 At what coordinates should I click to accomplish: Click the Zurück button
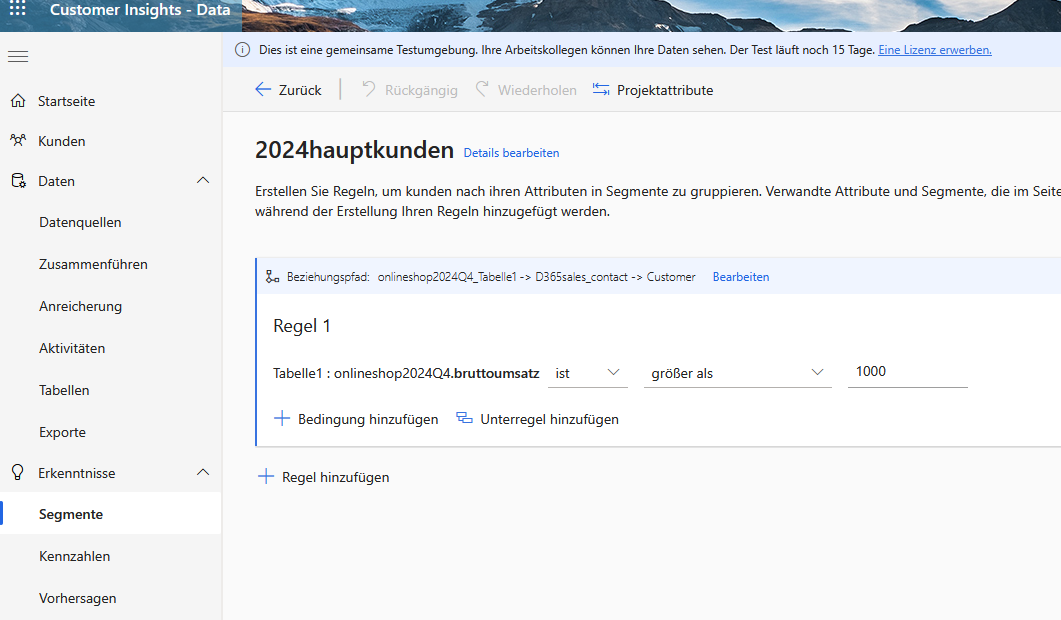point(288,89)
